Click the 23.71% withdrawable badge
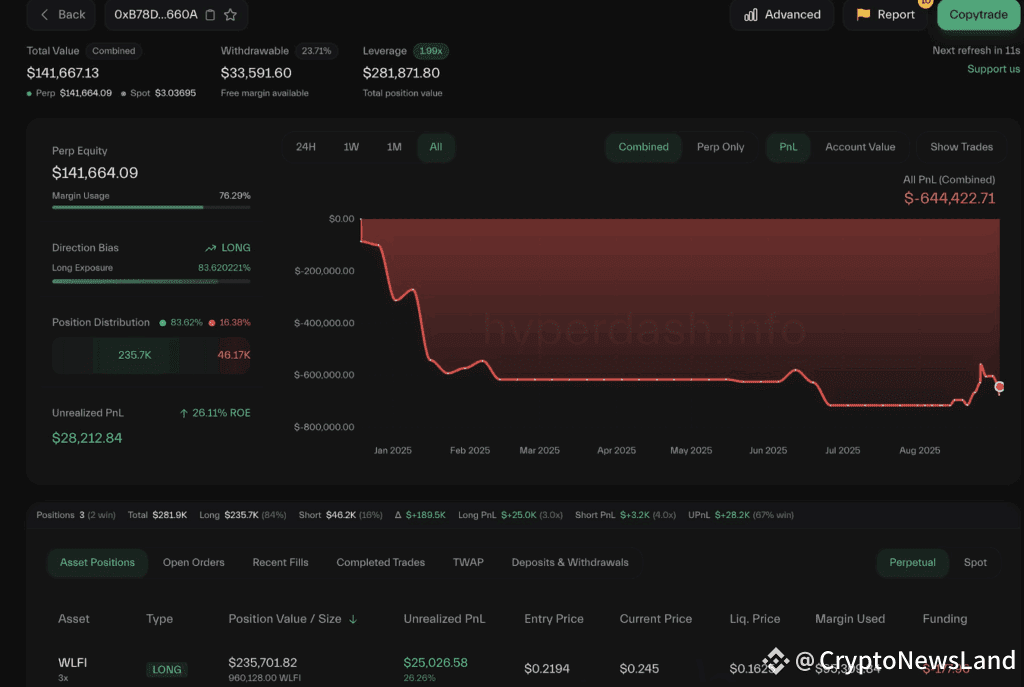This screenshot has width=1024, height=687. (x=316, y=51)
